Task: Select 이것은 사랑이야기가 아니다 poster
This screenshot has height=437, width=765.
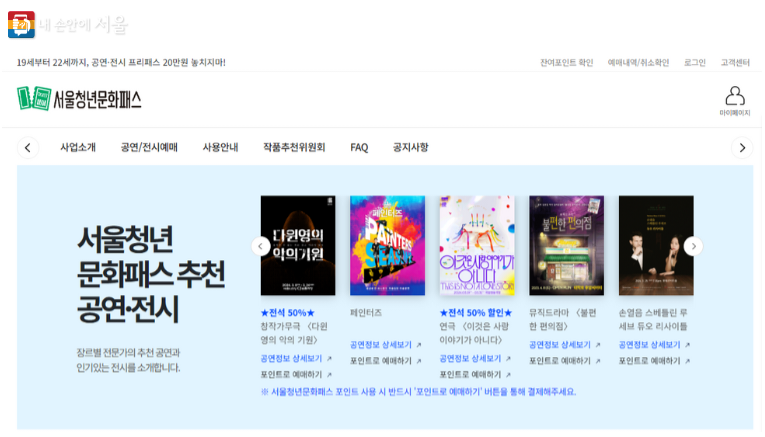Action: tap(477, 245)
